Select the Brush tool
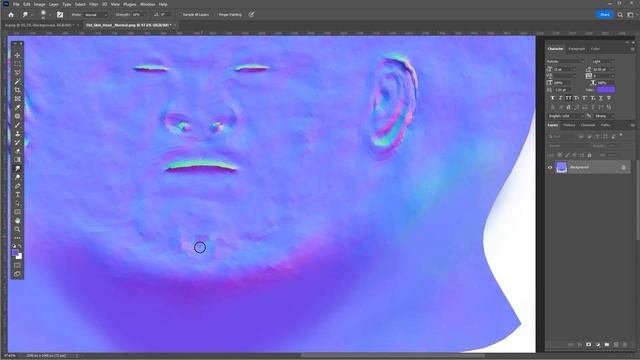This screenshot has height=360, width=640. pos(17,125)
